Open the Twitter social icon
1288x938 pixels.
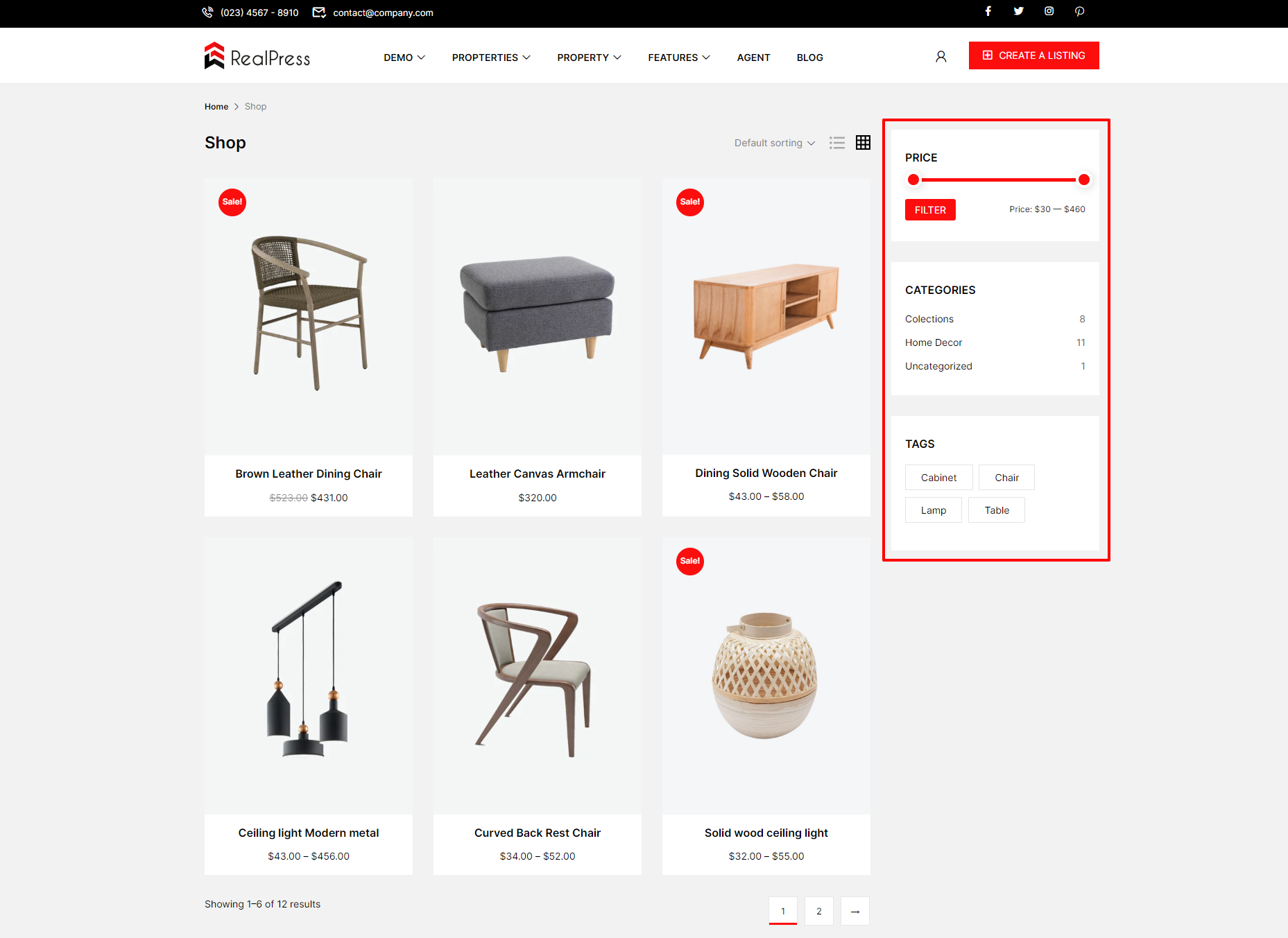point(1018,11)
